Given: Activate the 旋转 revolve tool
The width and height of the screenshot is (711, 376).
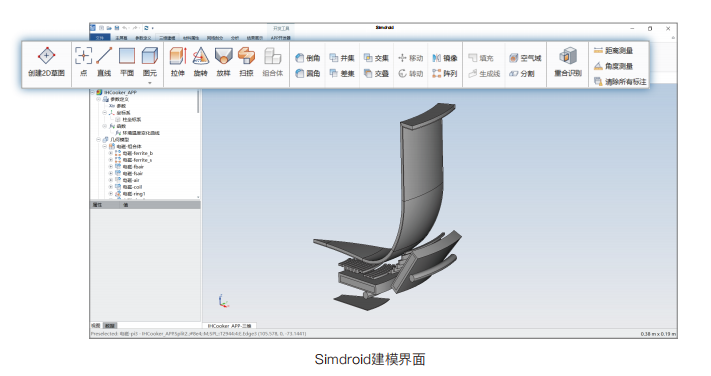Looking at the screenshot, I should [x=200, y=62].
